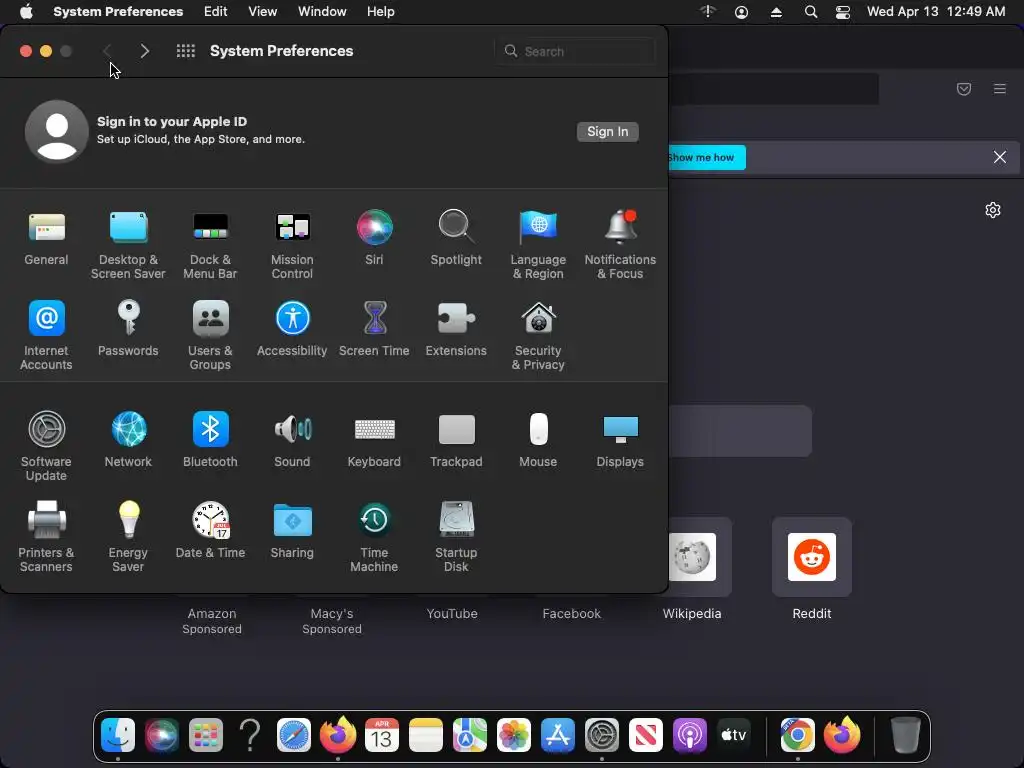Click the Pocket icon in Firefox toolbar
This screenshot has width=1024, height=768.
[964, 88]
